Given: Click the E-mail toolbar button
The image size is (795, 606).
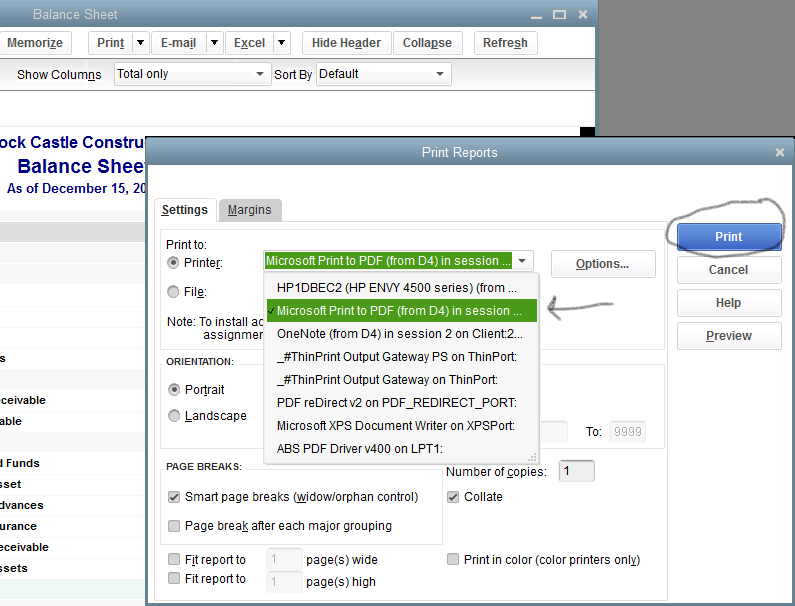Looking at the screenshot, I should tap(178, 43).
